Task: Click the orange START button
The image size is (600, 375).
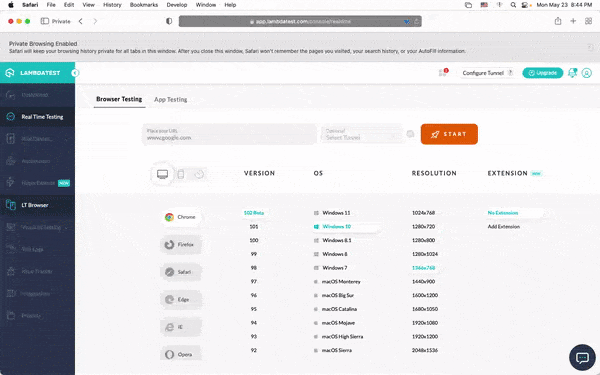Action: [449, 134]
